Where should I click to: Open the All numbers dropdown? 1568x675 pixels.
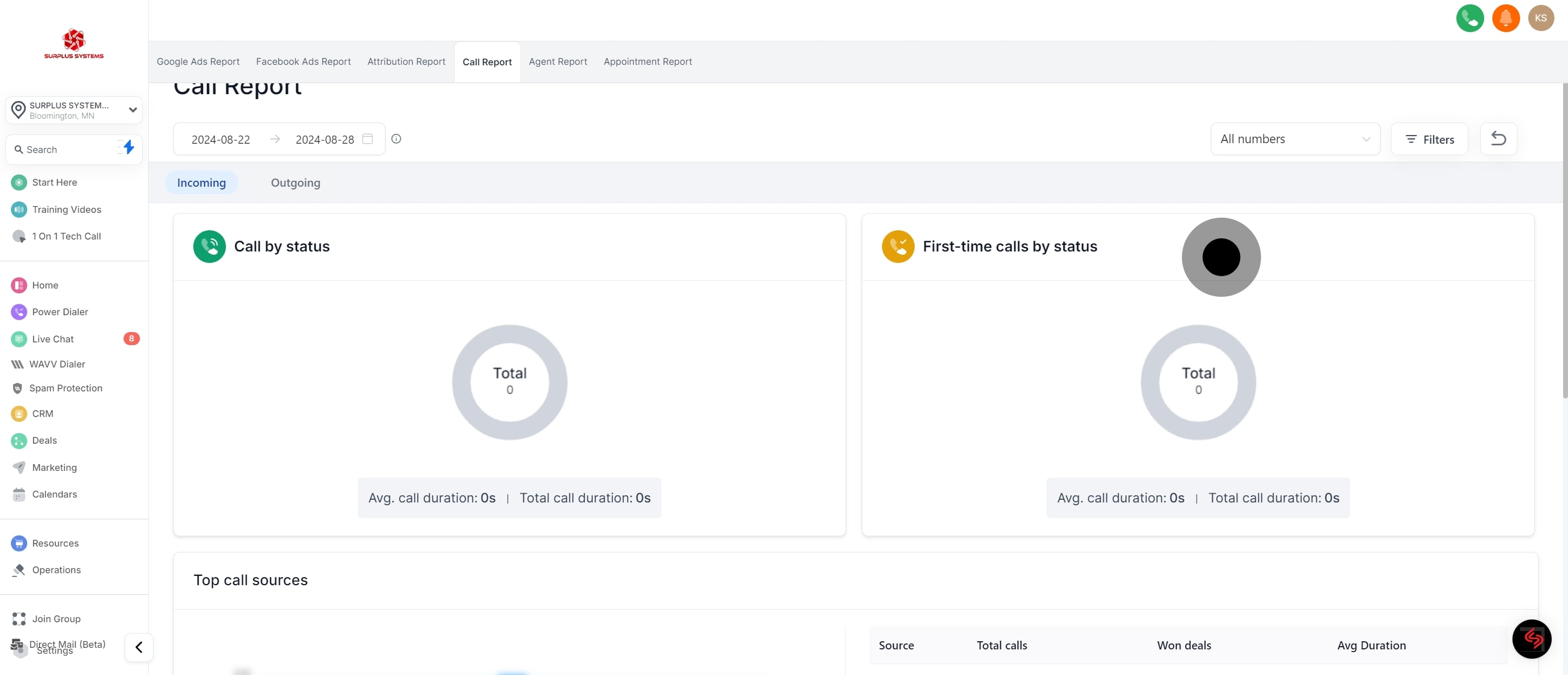(1295, 139)
